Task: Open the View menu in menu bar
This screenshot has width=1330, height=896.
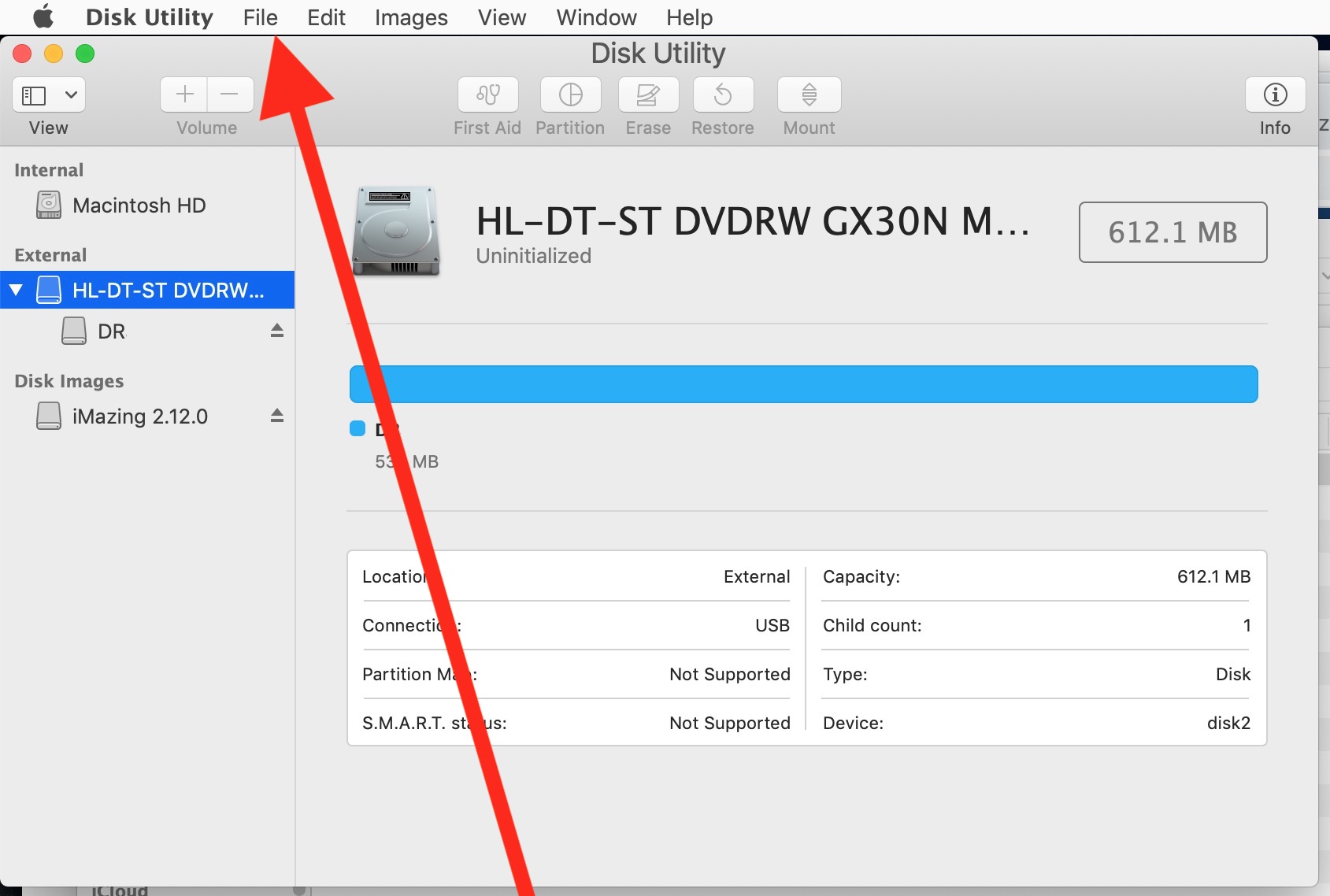Action: coord(502,17)
